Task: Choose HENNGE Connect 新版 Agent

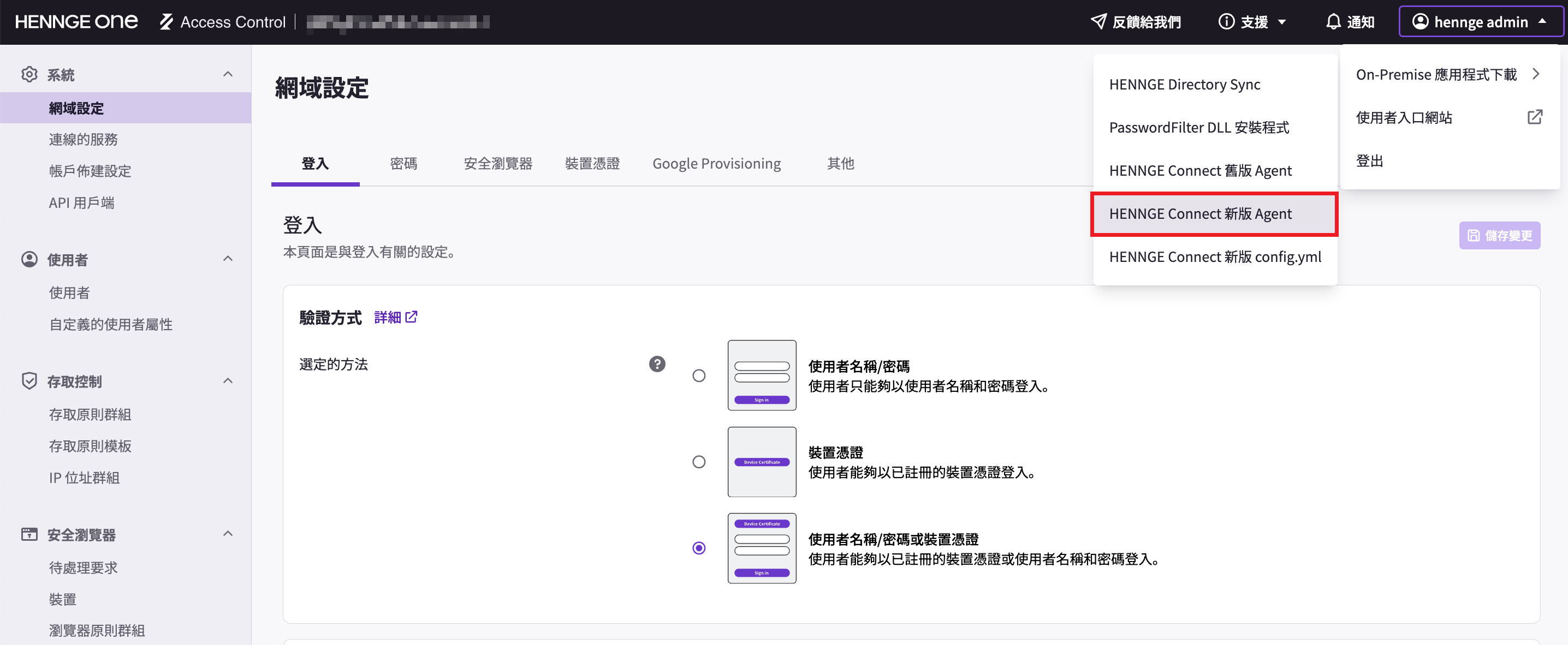Action: pos(1215,213)
